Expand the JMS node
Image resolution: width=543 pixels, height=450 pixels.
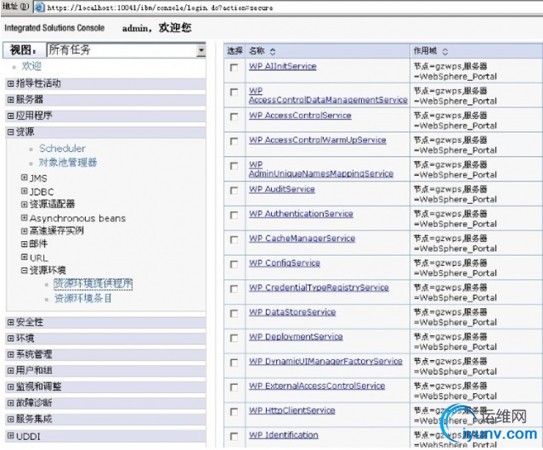(x=24, y=178)
